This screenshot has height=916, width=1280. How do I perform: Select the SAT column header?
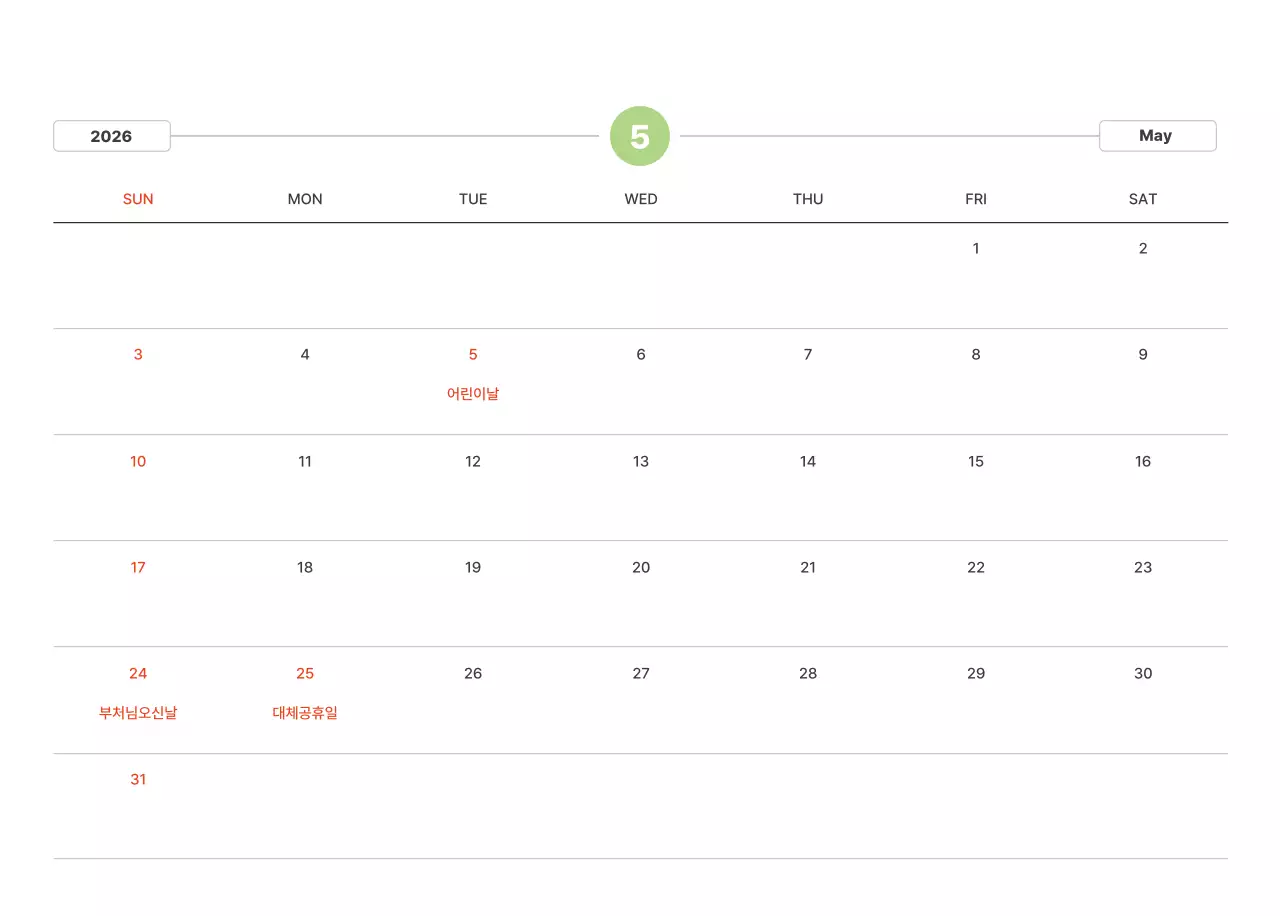coord(1143,199)
